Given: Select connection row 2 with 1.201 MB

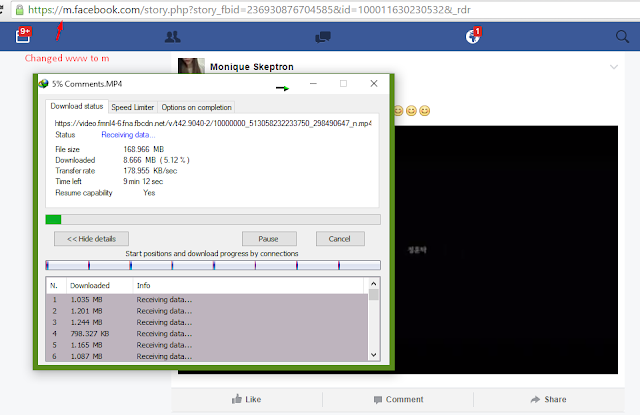Looking at the screenshot, I should click(x=207, y=311).
